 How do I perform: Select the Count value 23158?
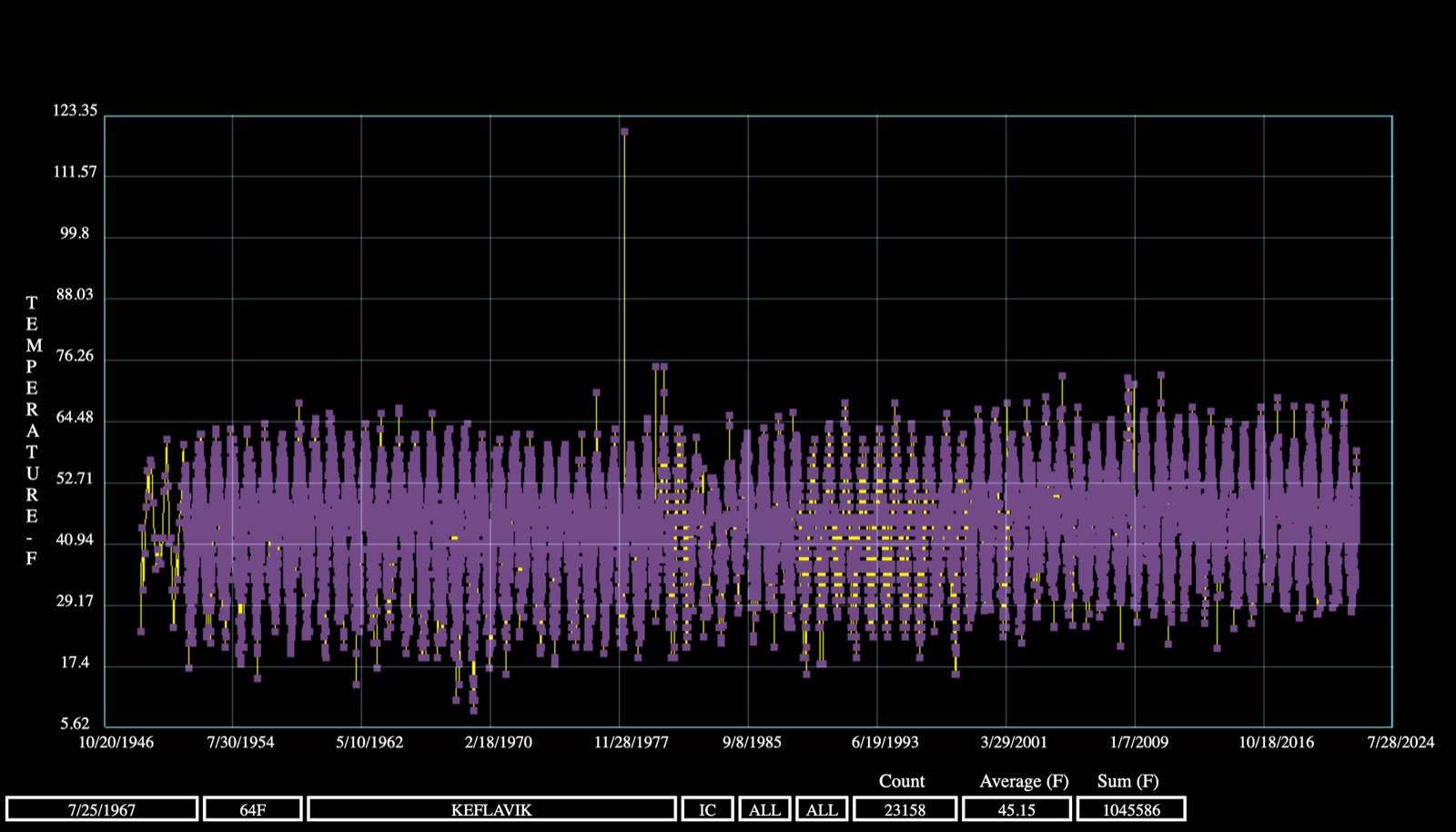tap(905, 809)
